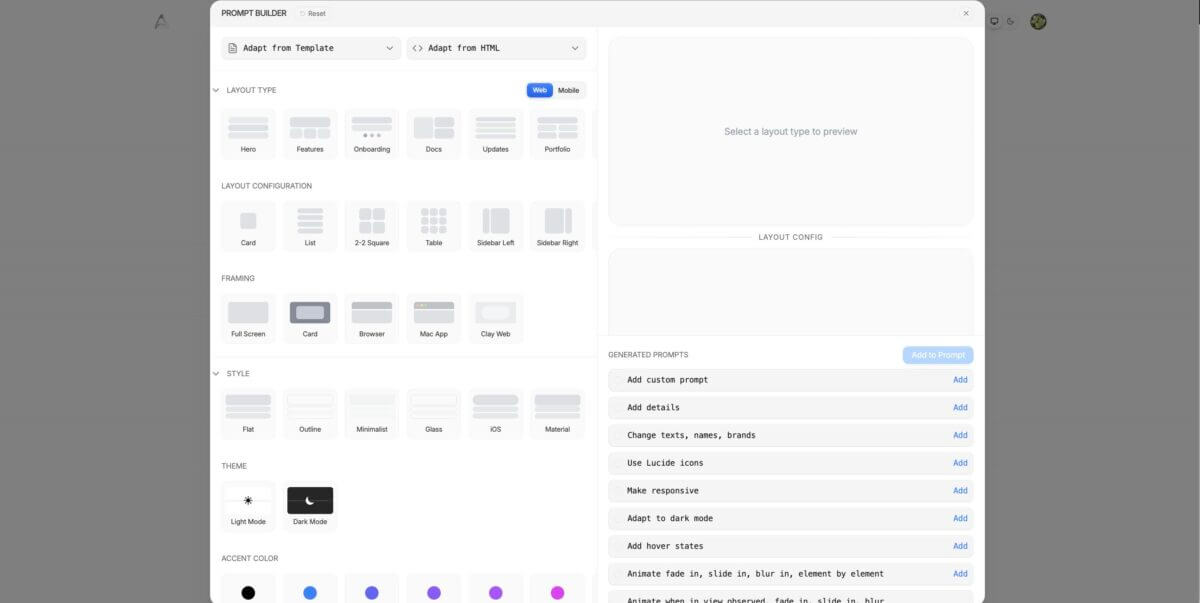Pick the Glass style option
This screenshot has height=603, width=1200.
coord(434,413)
